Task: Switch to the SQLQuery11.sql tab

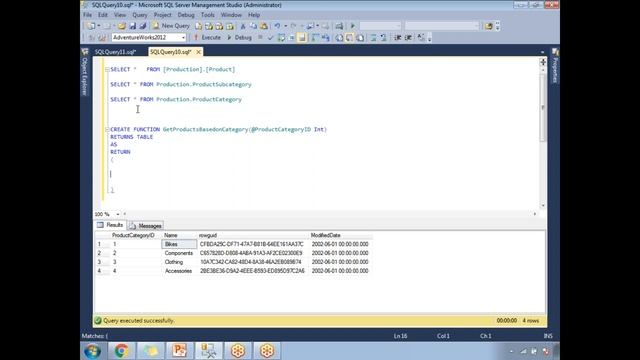Action: [115, 52]
